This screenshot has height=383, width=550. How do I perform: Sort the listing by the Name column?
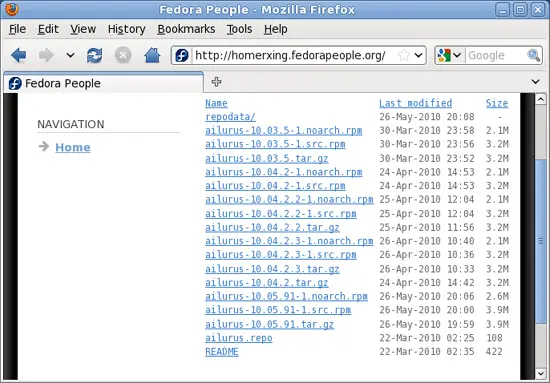tap(216, 103)
